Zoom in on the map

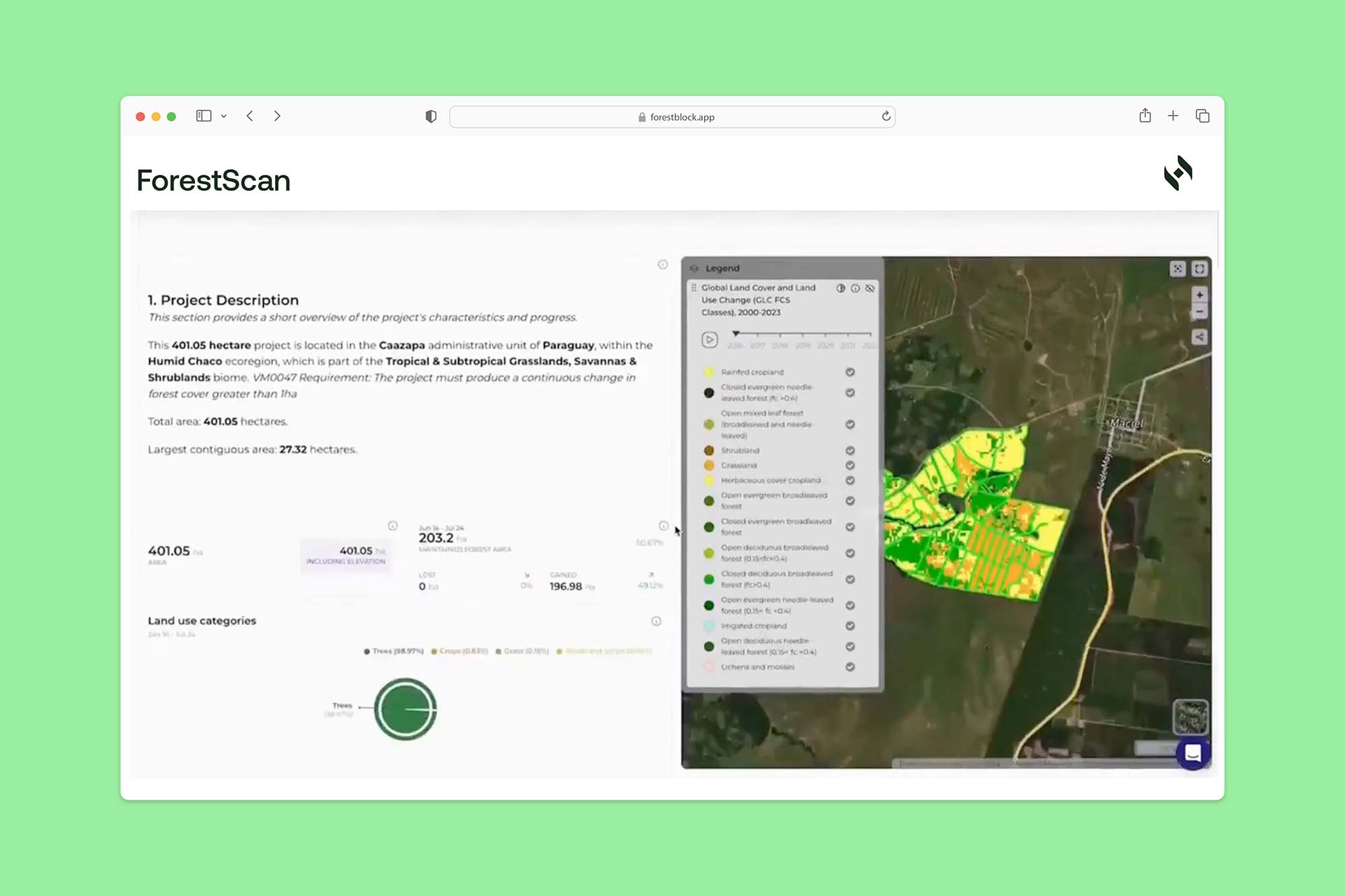coord(1199,295)
